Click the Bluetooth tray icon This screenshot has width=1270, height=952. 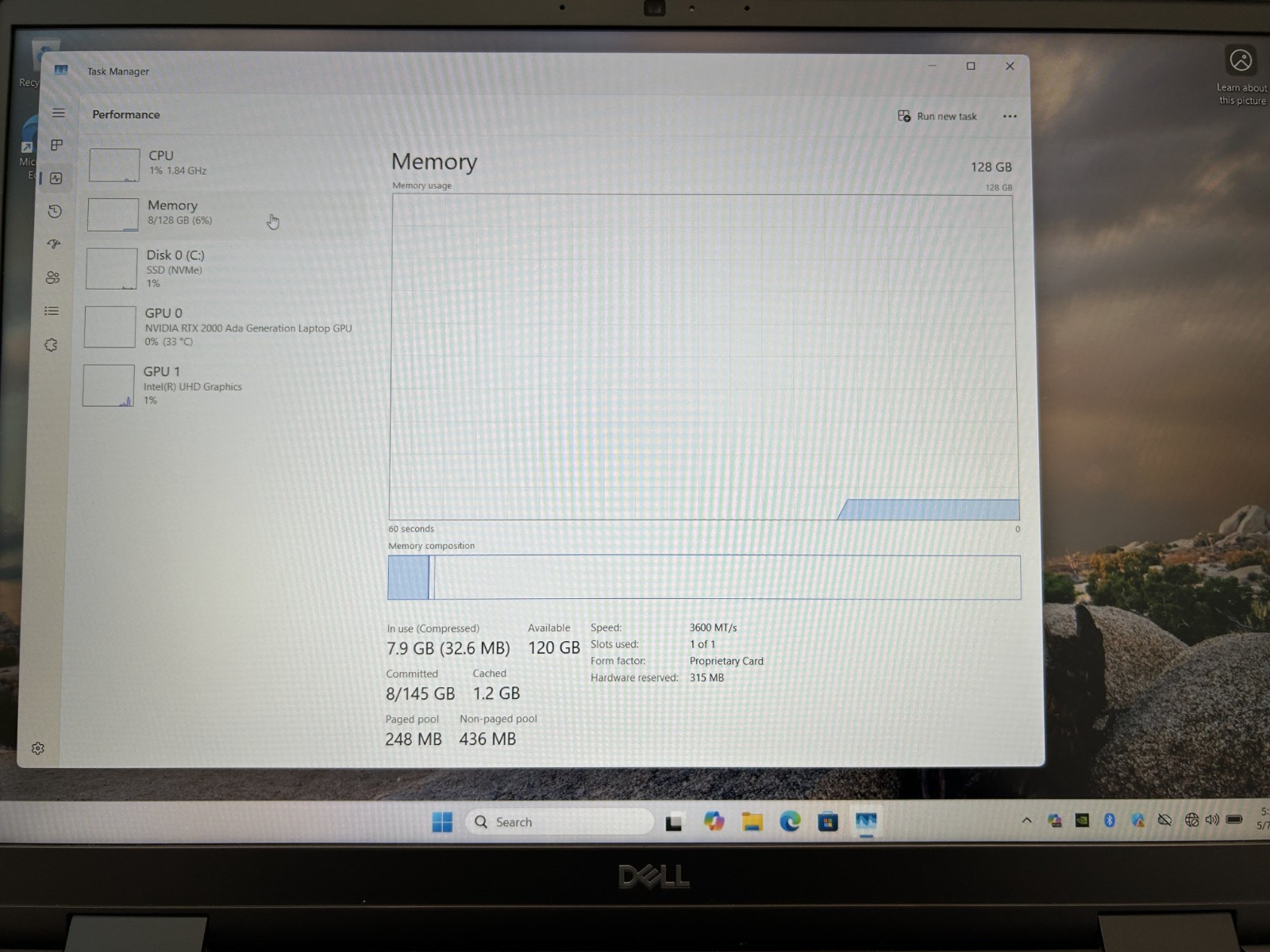pos(1110,820)
